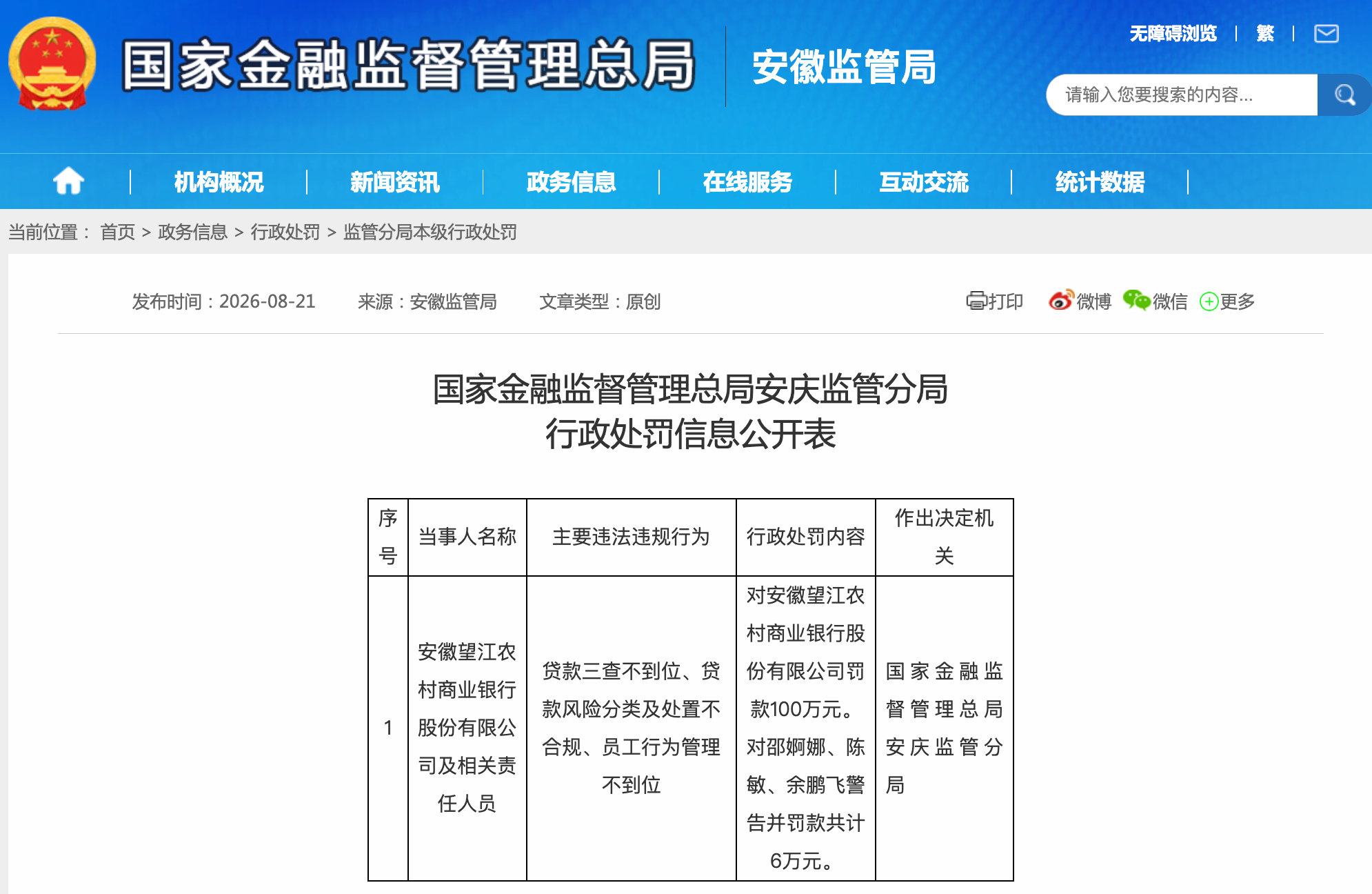This screenshot has height=894, width=1372.
Task: Click the national emblem logo
Action: click(52, 64)
